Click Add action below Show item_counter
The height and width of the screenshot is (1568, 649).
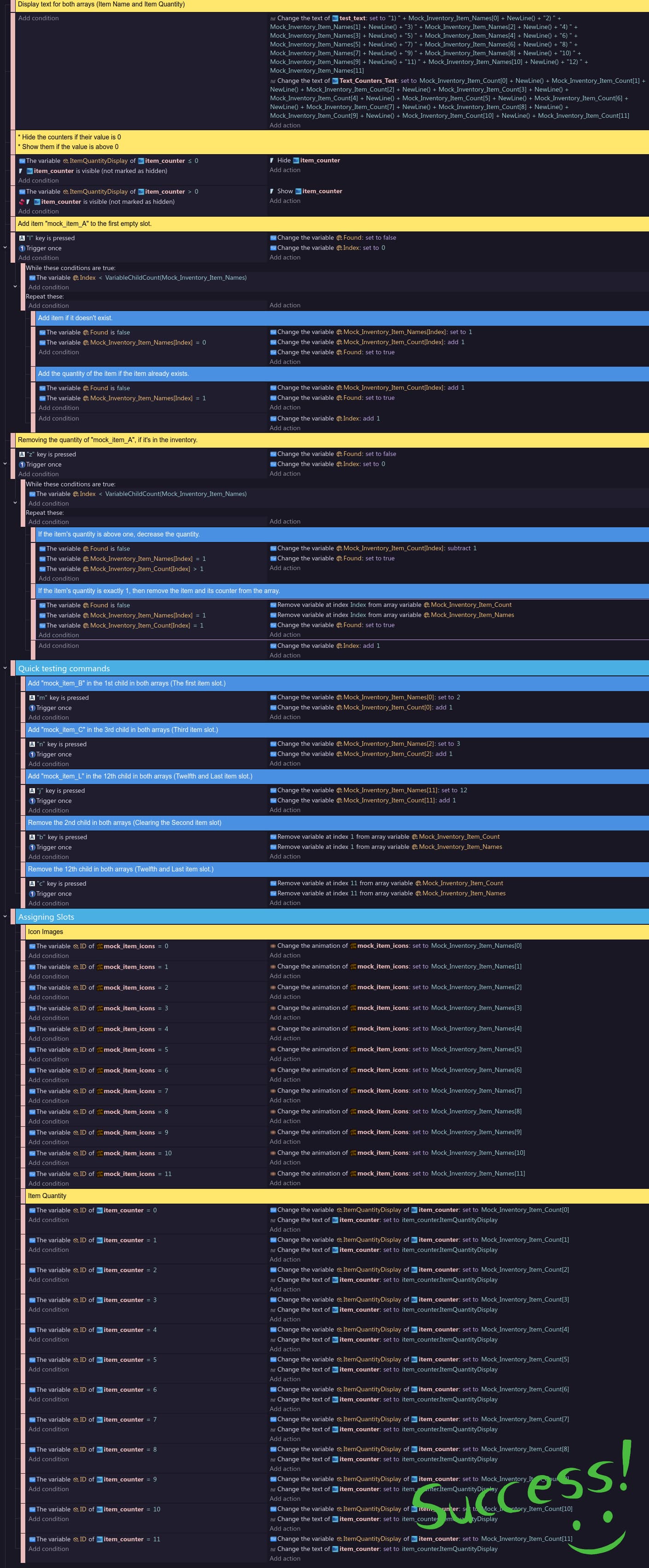point(285,201)
